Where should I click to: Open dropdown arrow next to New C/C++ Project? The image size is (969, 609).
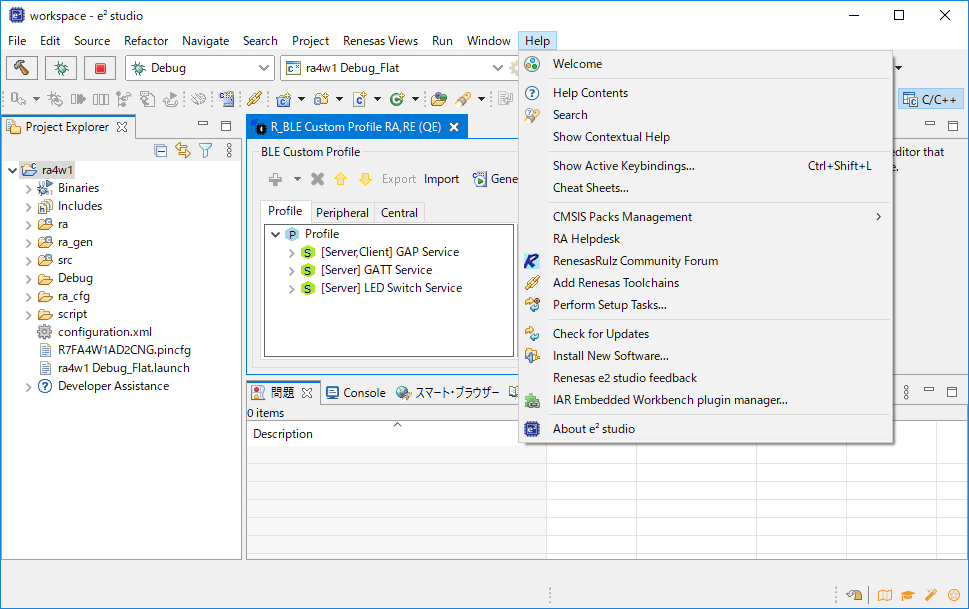pos(302,99)
